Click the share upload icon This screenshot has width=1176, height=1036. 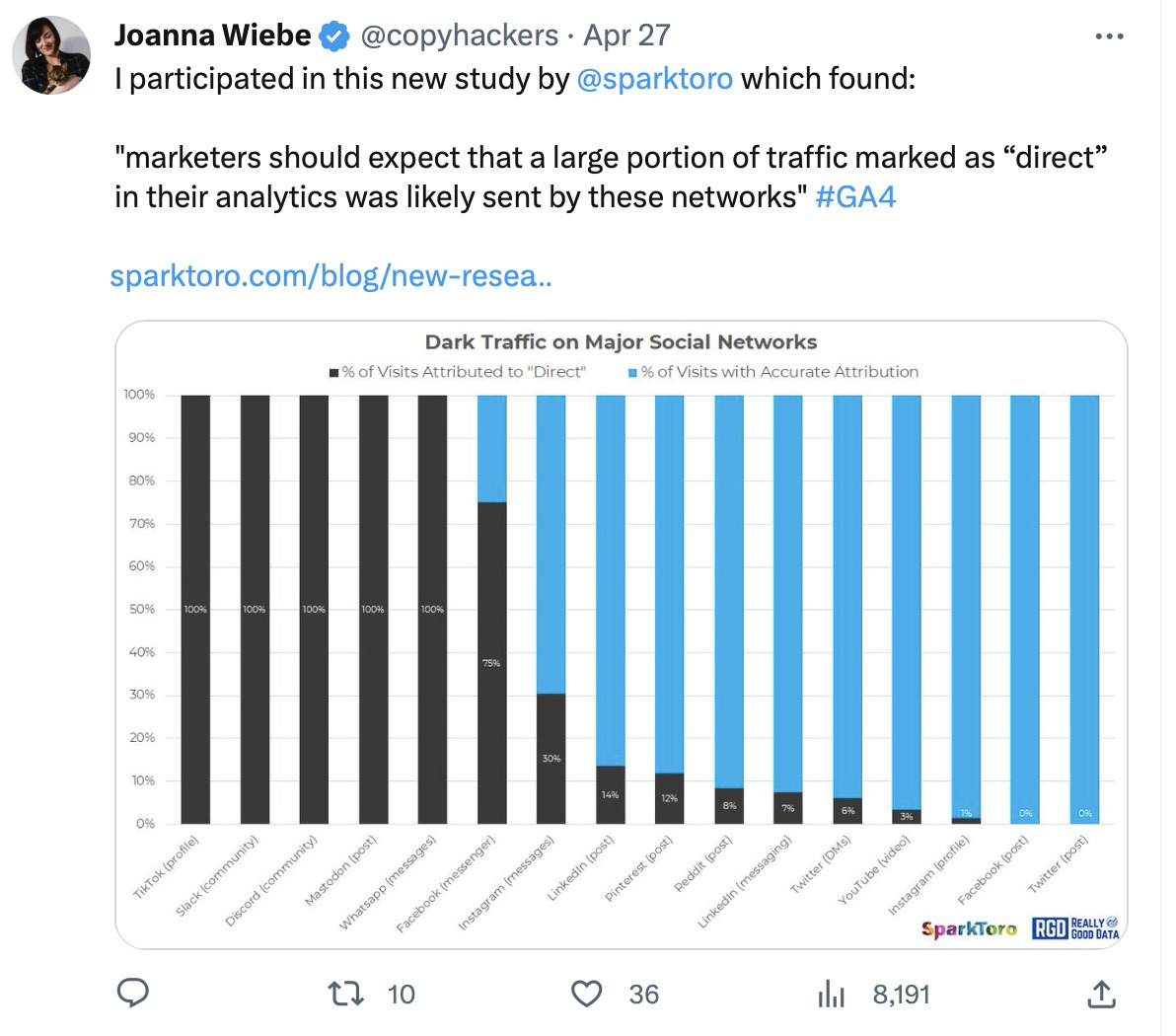(1101, 994)
